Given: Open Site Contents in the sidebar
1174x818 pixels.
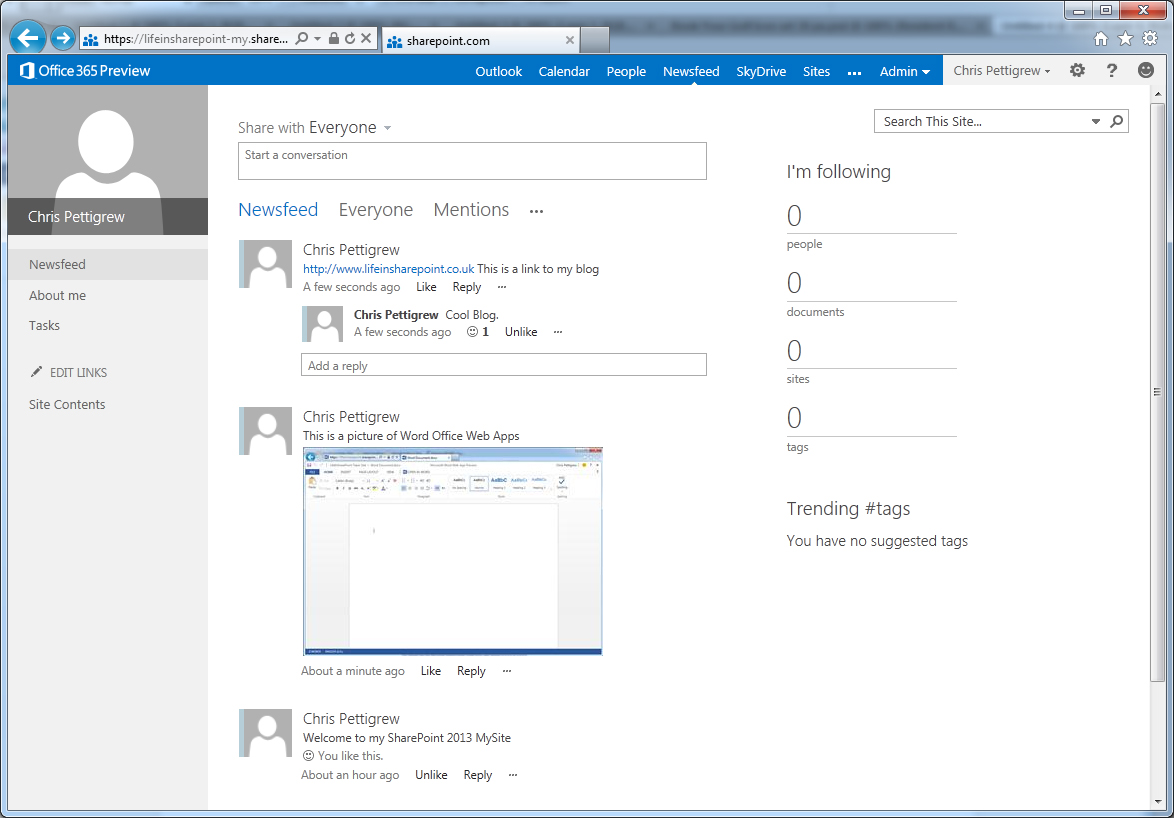Looking at the screenshot, I should click(x=67, y=404).
